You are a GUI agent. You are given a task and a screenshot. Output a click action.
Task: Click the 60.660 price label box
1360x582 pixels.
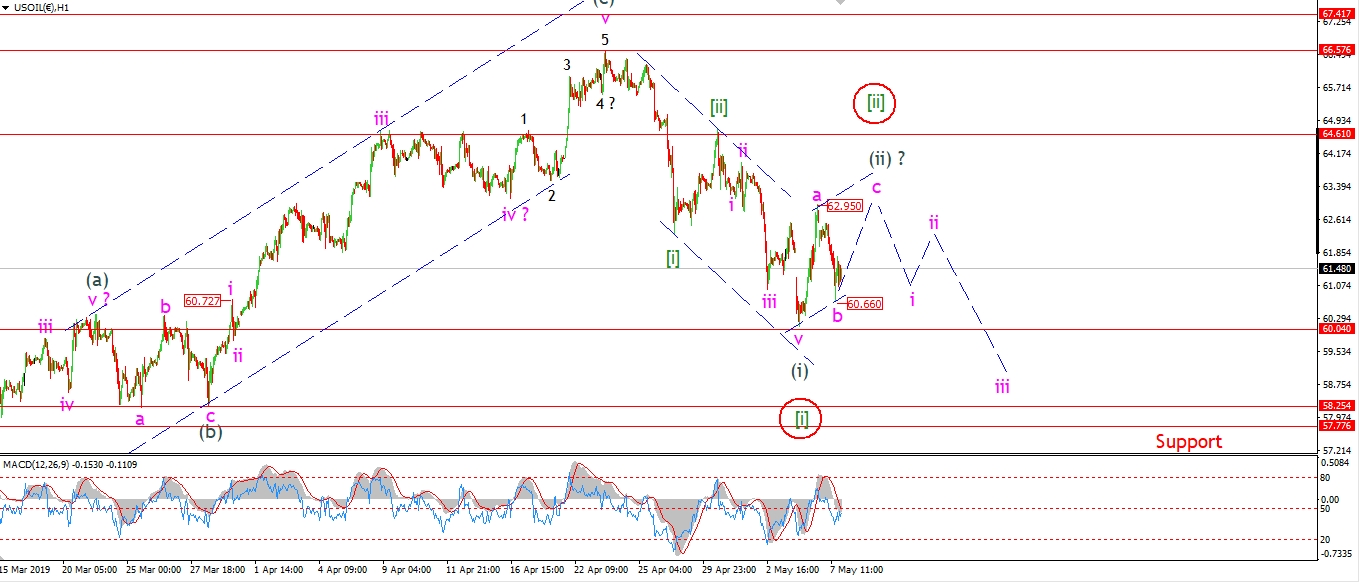[x=864, y=303]
